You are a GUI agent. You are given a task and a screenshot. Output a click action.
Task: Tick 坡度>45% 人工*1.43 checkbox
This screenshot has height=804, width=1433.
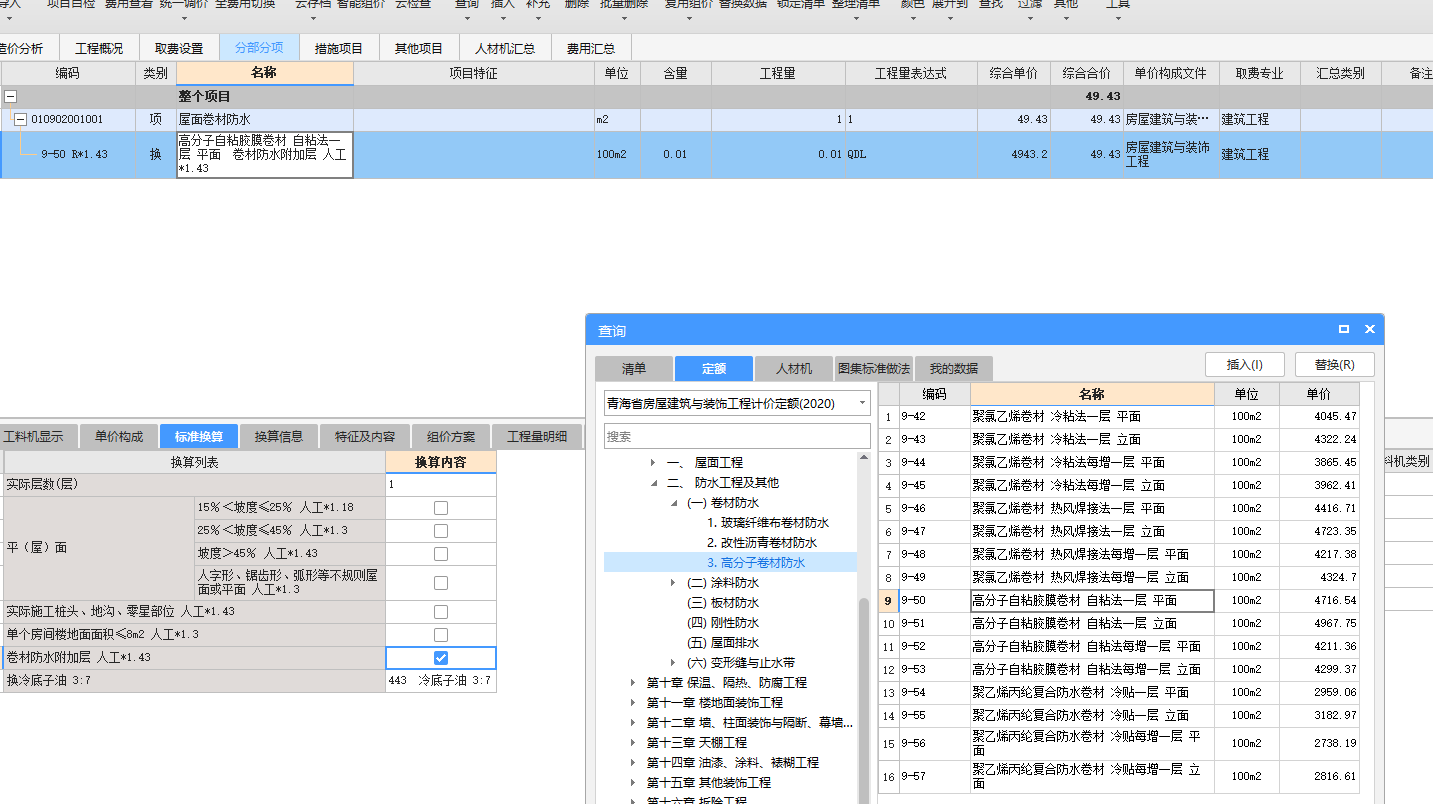[x=441, y=554]
